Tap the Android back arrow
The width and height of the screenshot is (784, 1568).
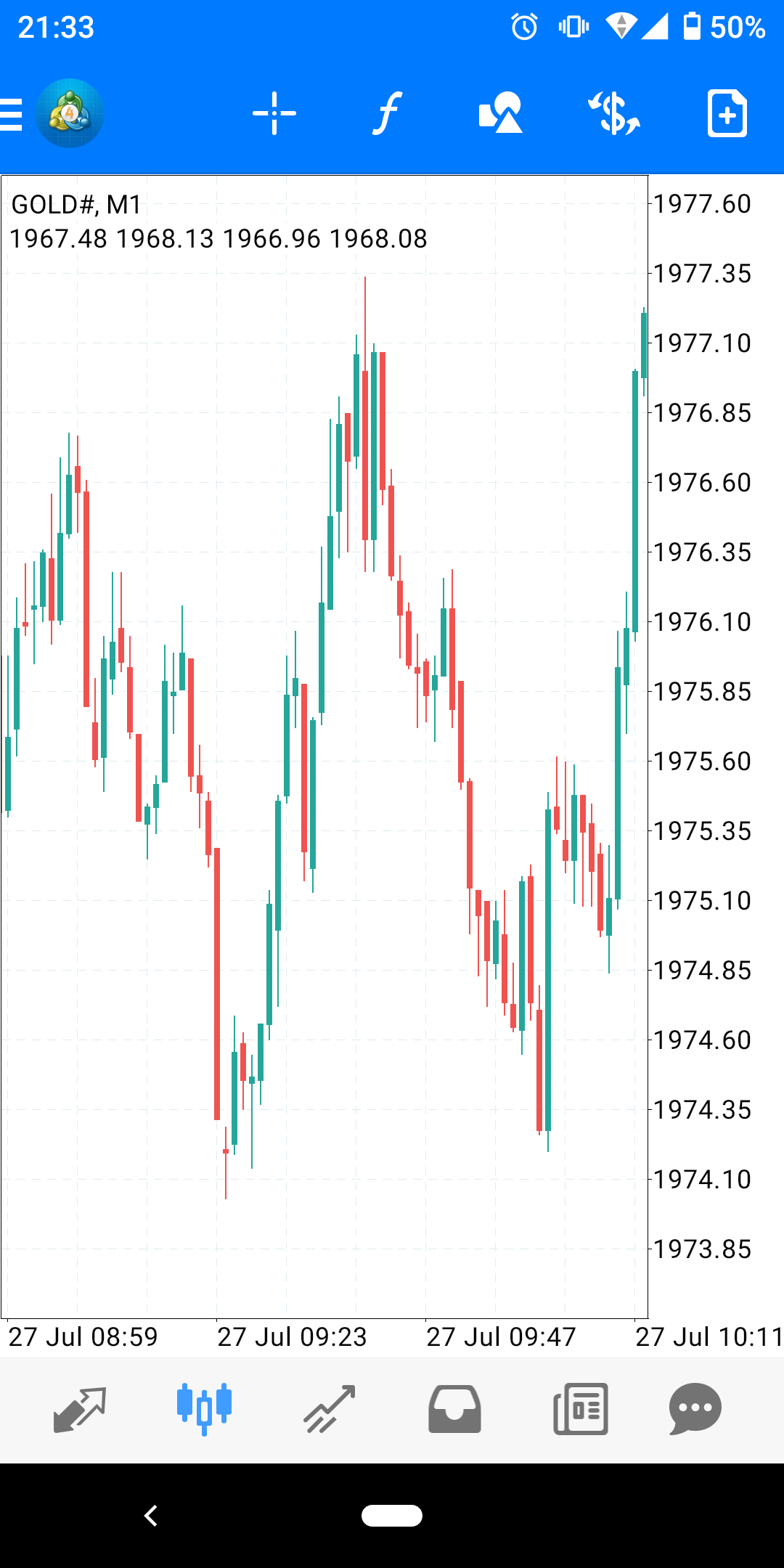pyautogui.click(x=151, y=1516)
